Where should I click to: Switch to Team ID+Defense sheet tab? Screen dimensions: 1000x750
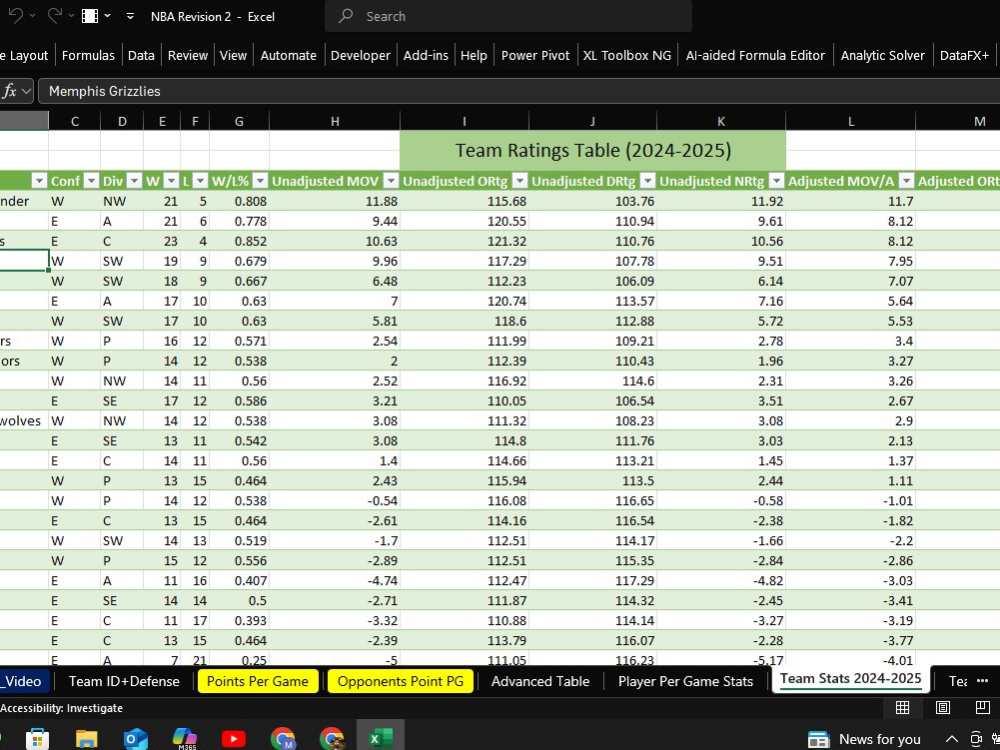(124, 681)
